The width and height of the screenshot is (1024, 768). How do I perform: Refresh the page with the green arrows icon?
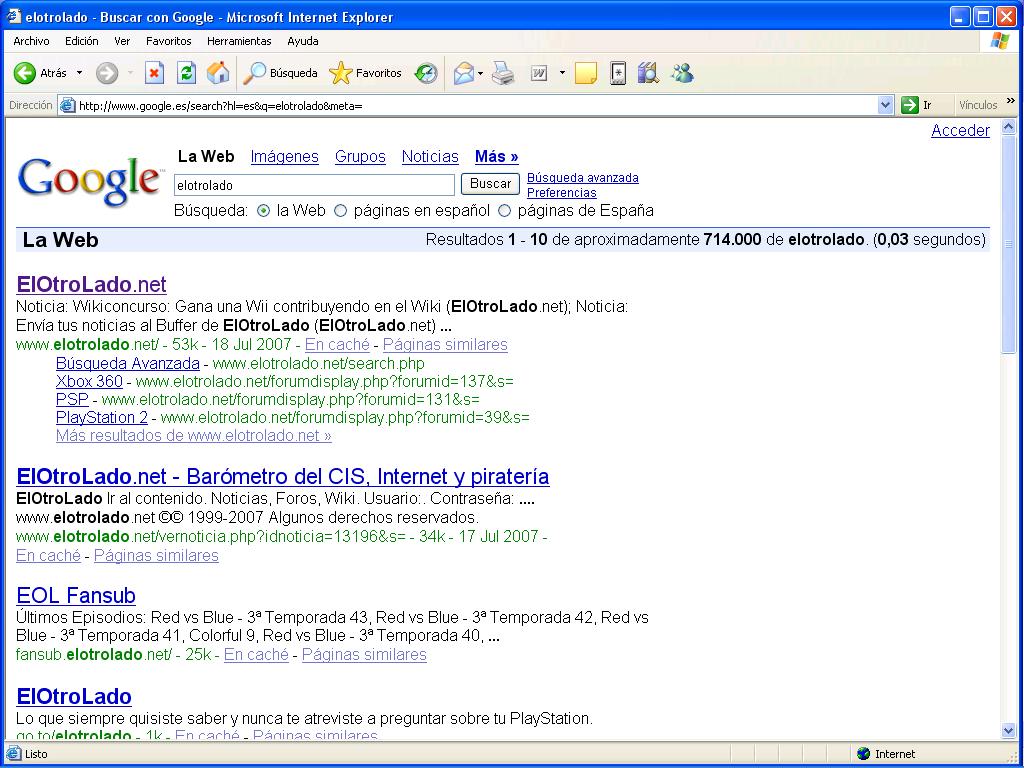pos(186,72)
